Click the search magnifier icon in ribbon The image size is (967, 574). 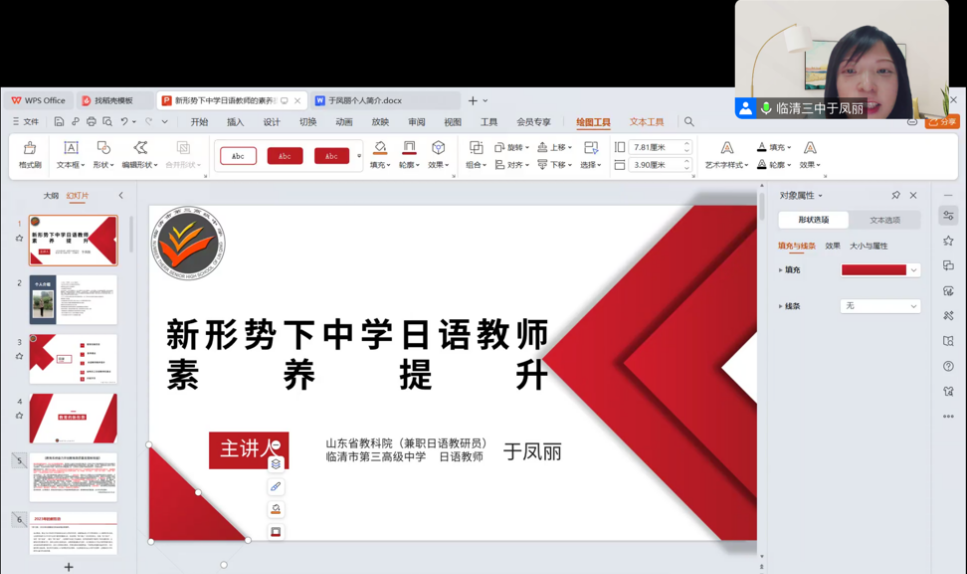(x=689, y=122)
